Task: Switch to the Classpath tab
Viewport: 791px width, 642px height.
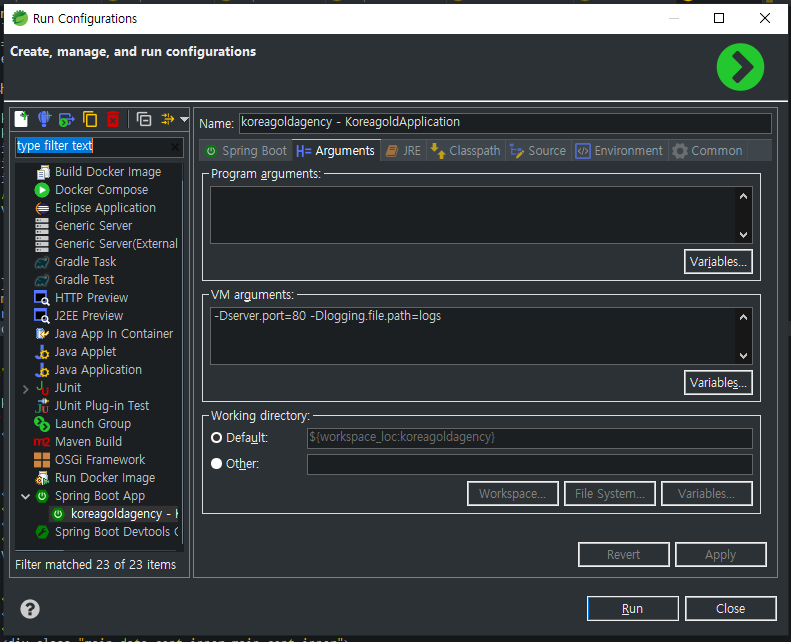Action: (465, 151)
